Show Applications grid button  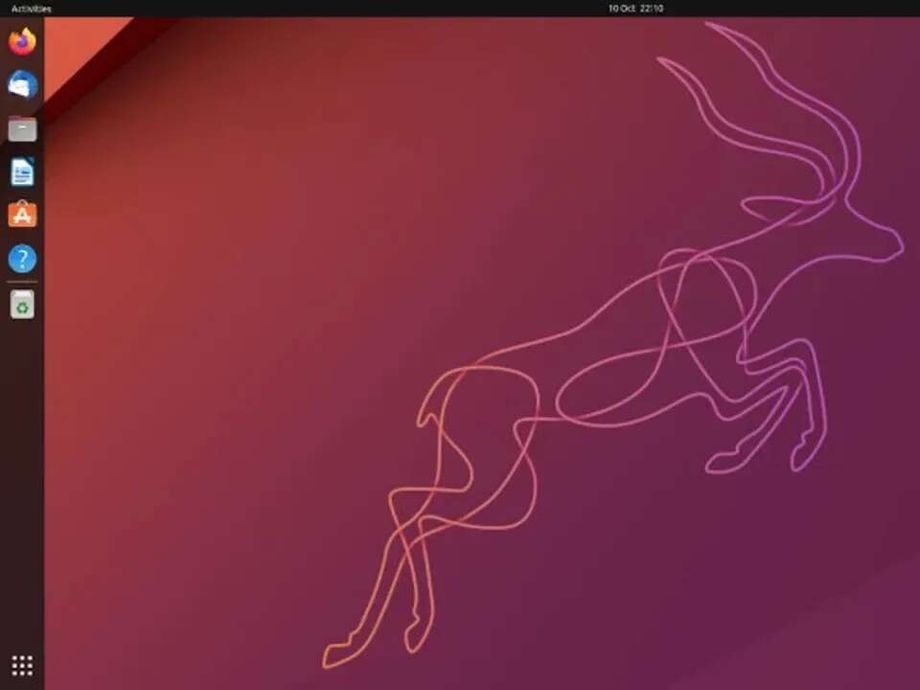click(22, 666)
